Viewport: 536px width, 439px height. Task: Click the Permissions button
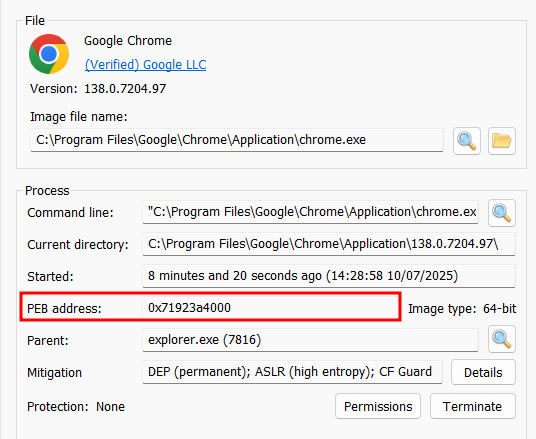point(378,406)
